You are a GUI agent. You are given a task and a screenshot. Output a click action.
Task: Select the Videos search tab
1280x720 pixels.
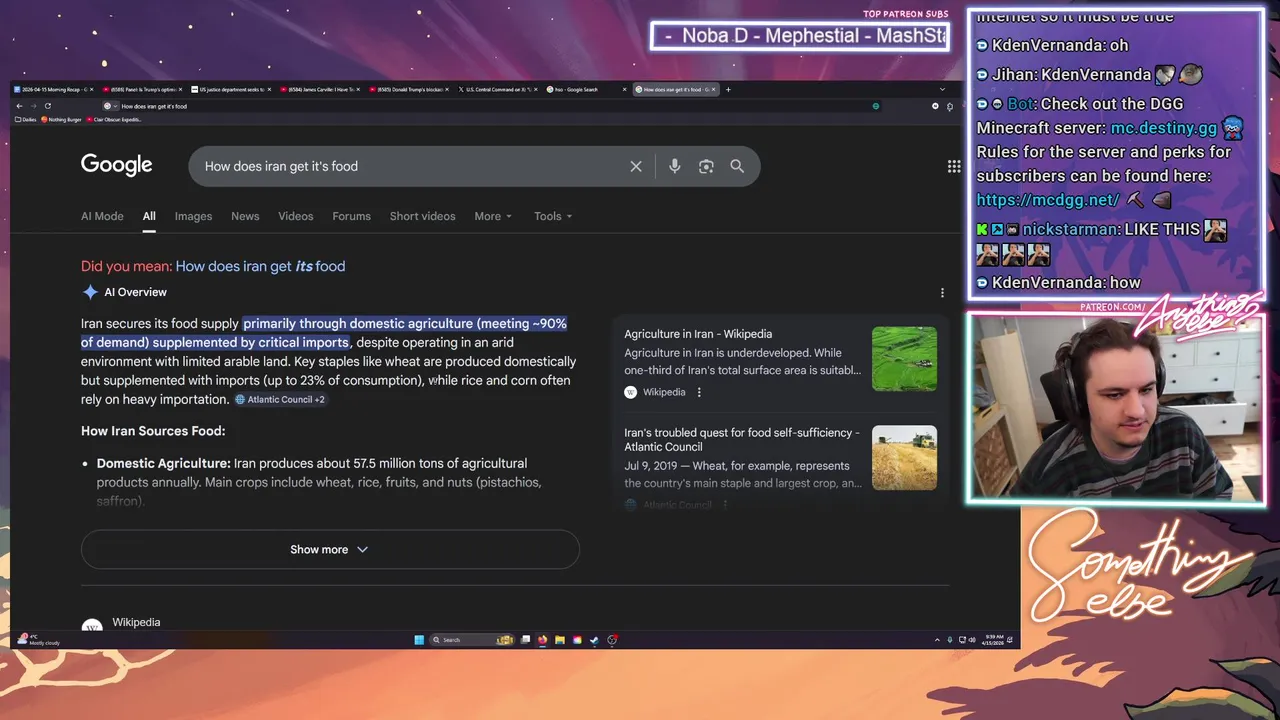pos(296,216)
